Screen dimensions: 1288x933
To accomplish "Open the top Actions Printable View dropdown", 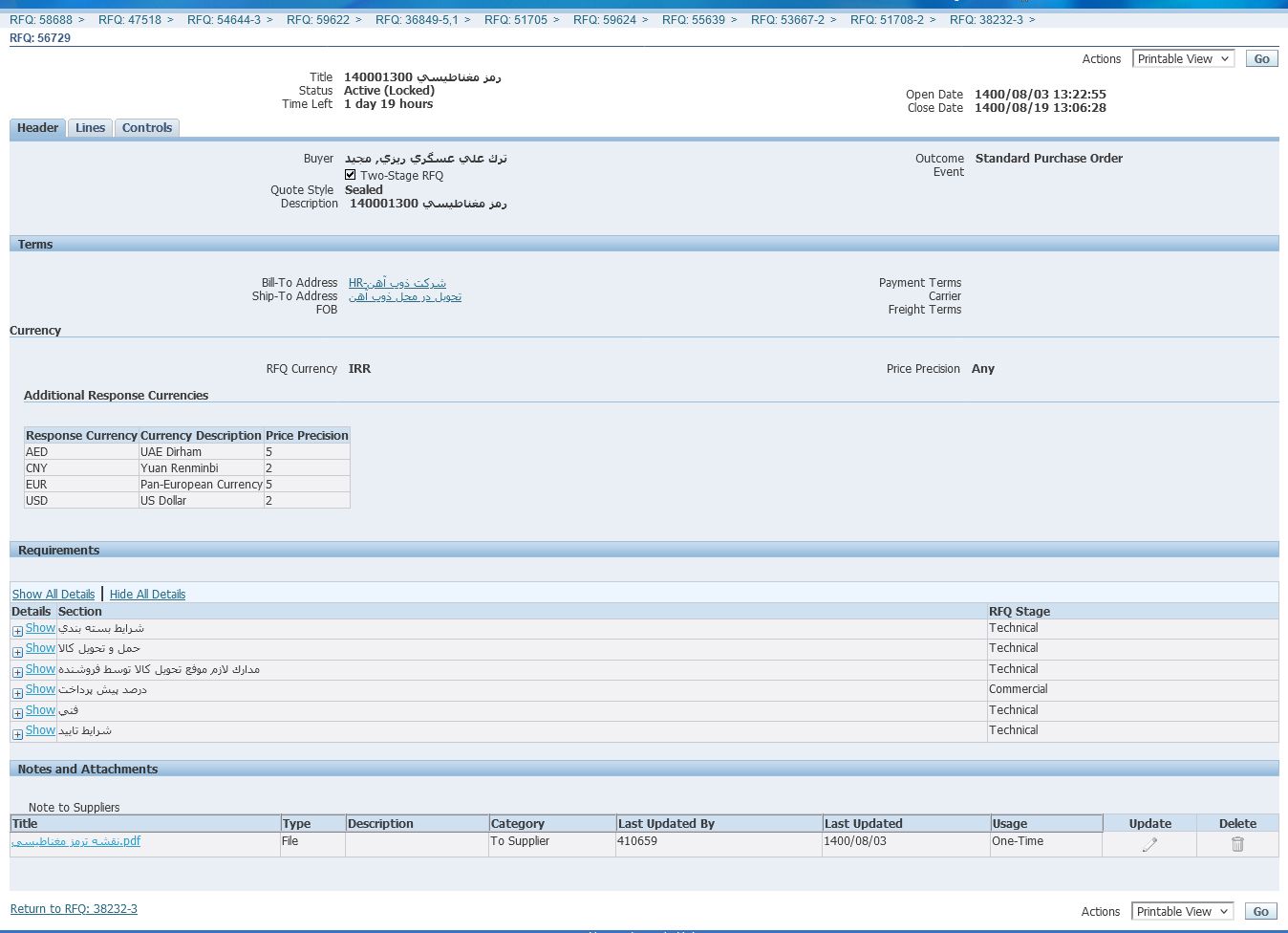I will pyautogui.click(x=1183, y=59).
